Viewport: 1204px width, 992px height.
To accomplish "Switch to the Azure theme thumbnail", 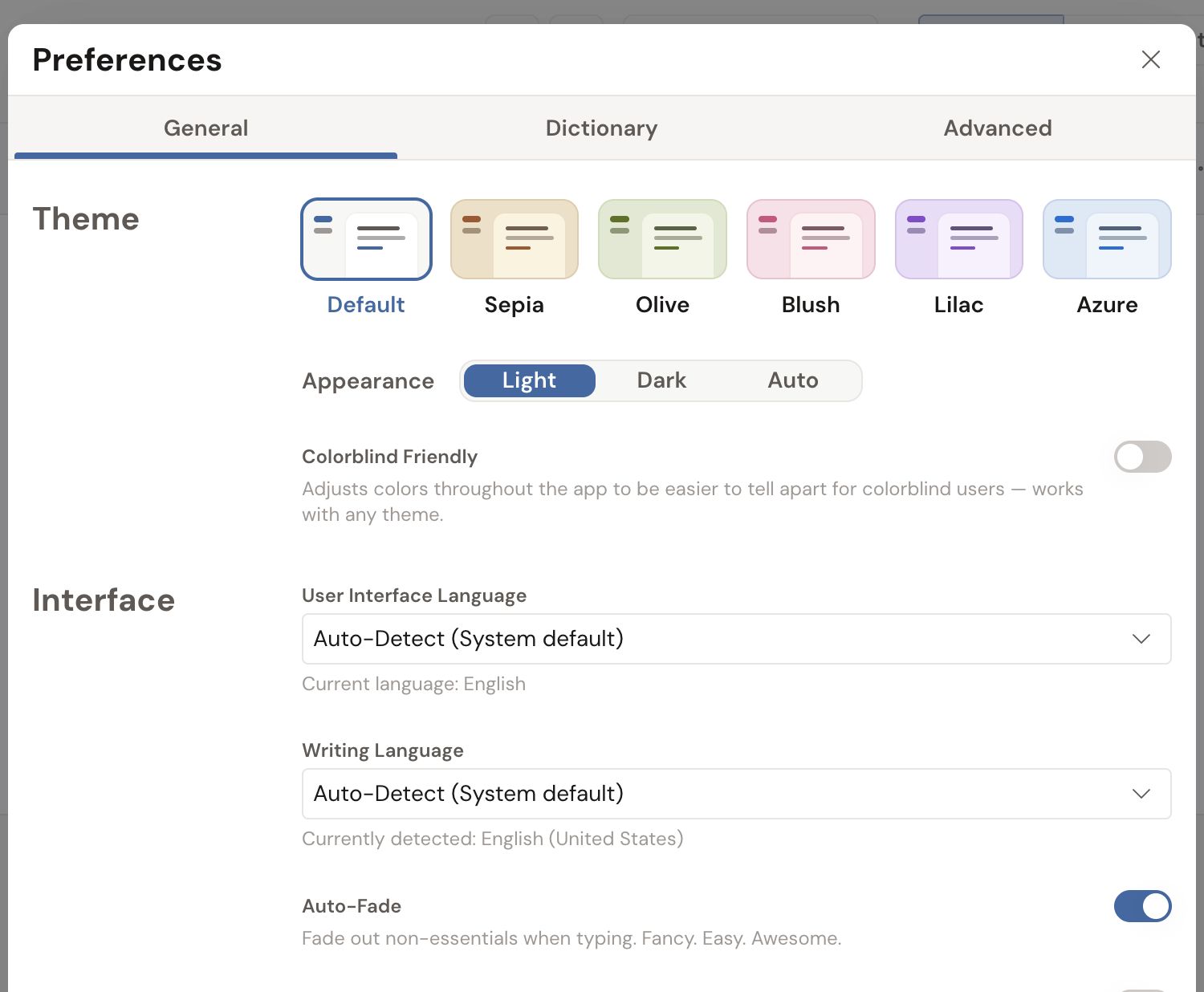I will click(x=1107, y=239).
